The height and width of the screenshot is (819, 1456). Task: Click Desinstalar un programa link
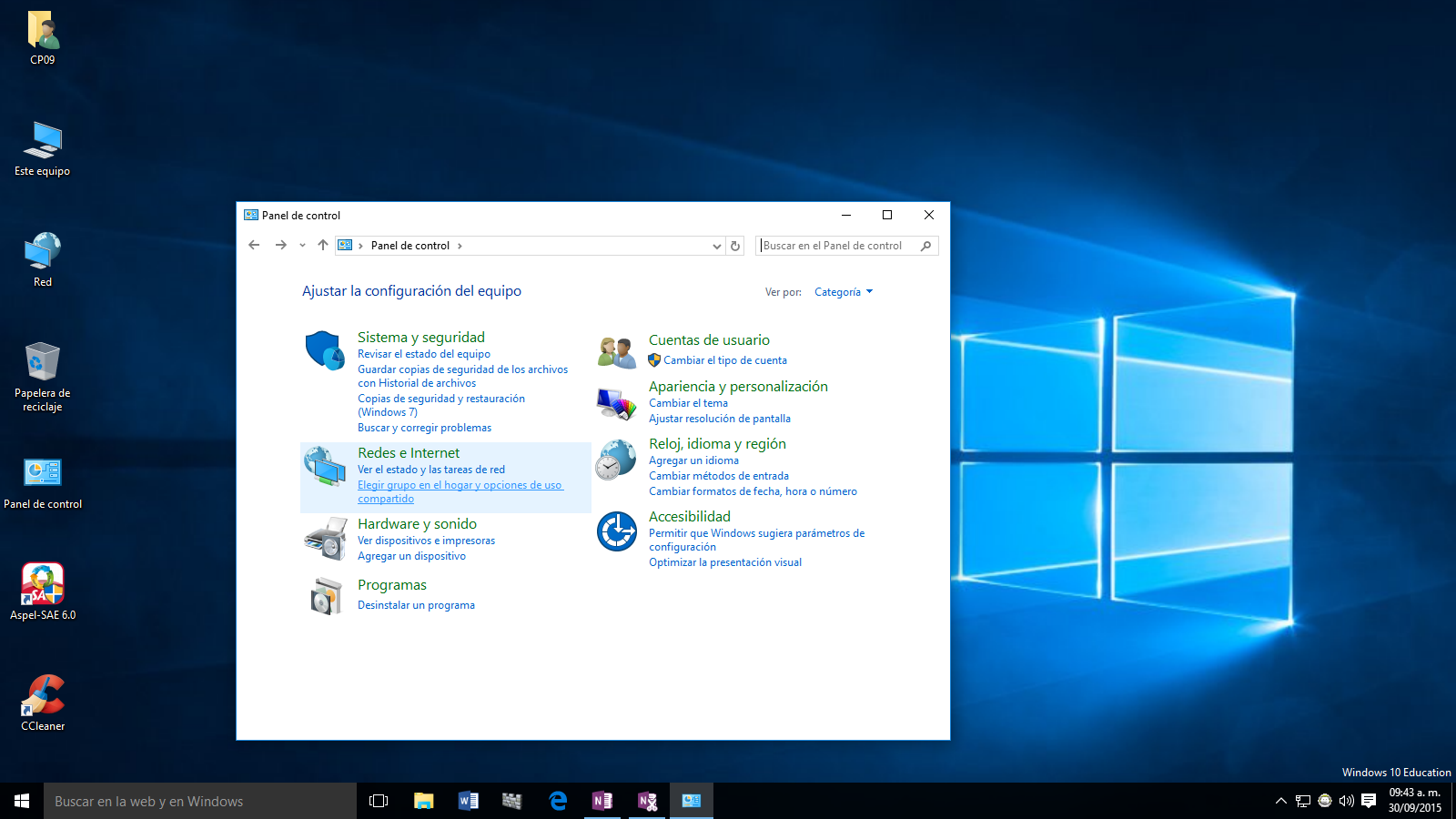pos(416,605)
